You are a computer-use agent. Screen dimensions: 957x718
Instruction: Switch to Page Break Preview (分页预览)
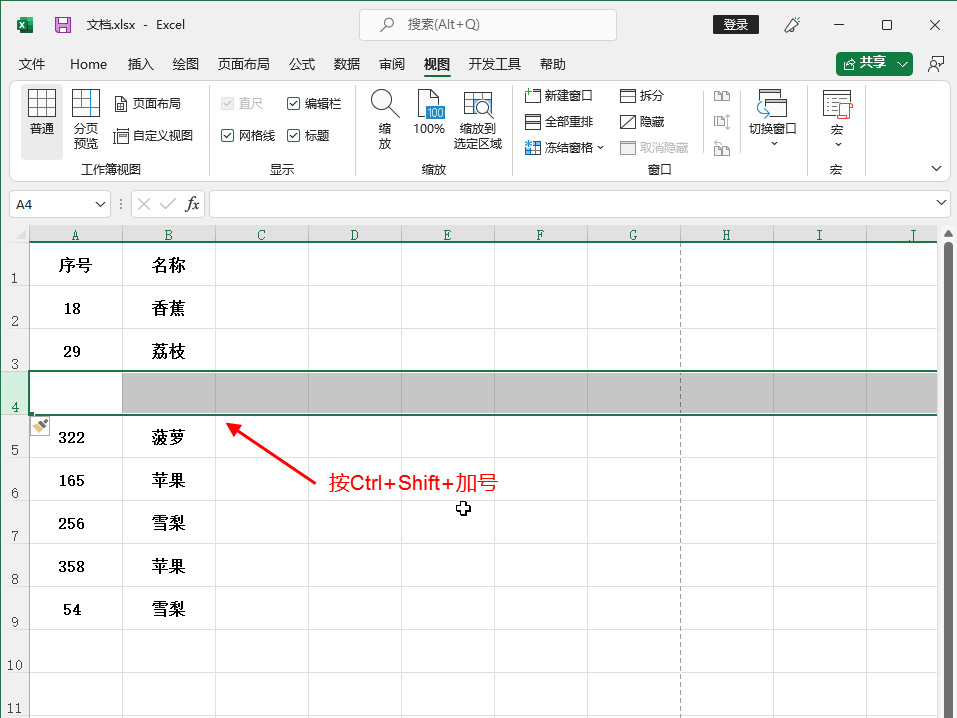tap(85, 119)
